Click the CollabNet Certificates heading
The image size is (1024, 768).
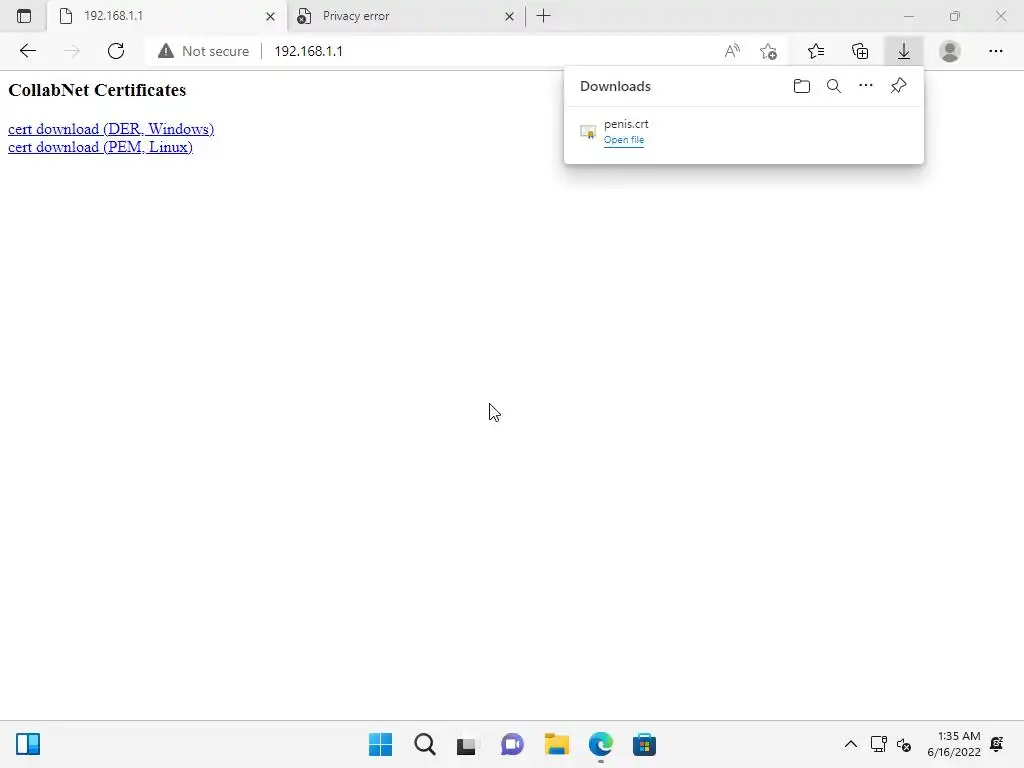97,90
